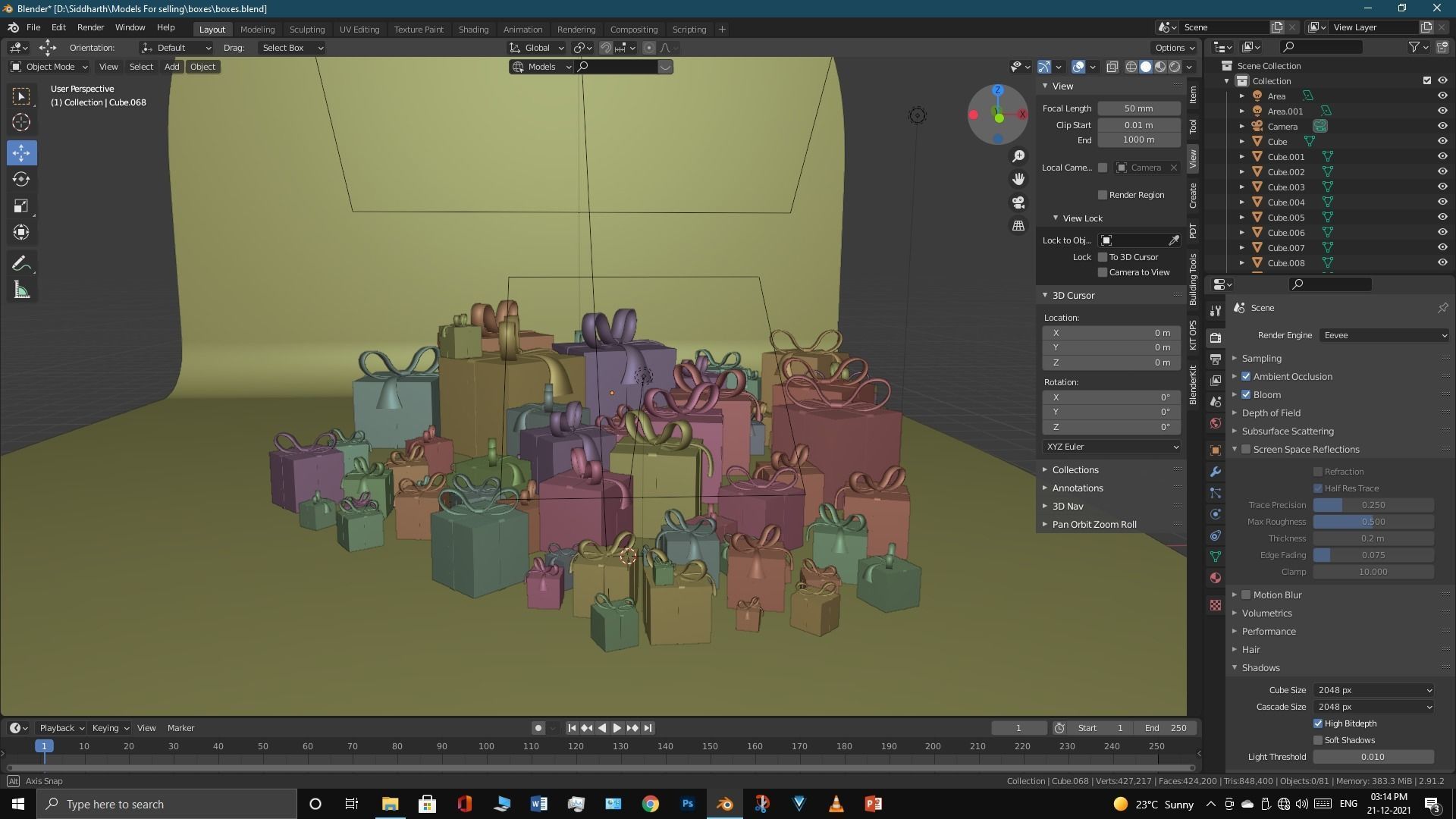Switch perspective/orthographic with grid icon

[x=1018, y=226]
